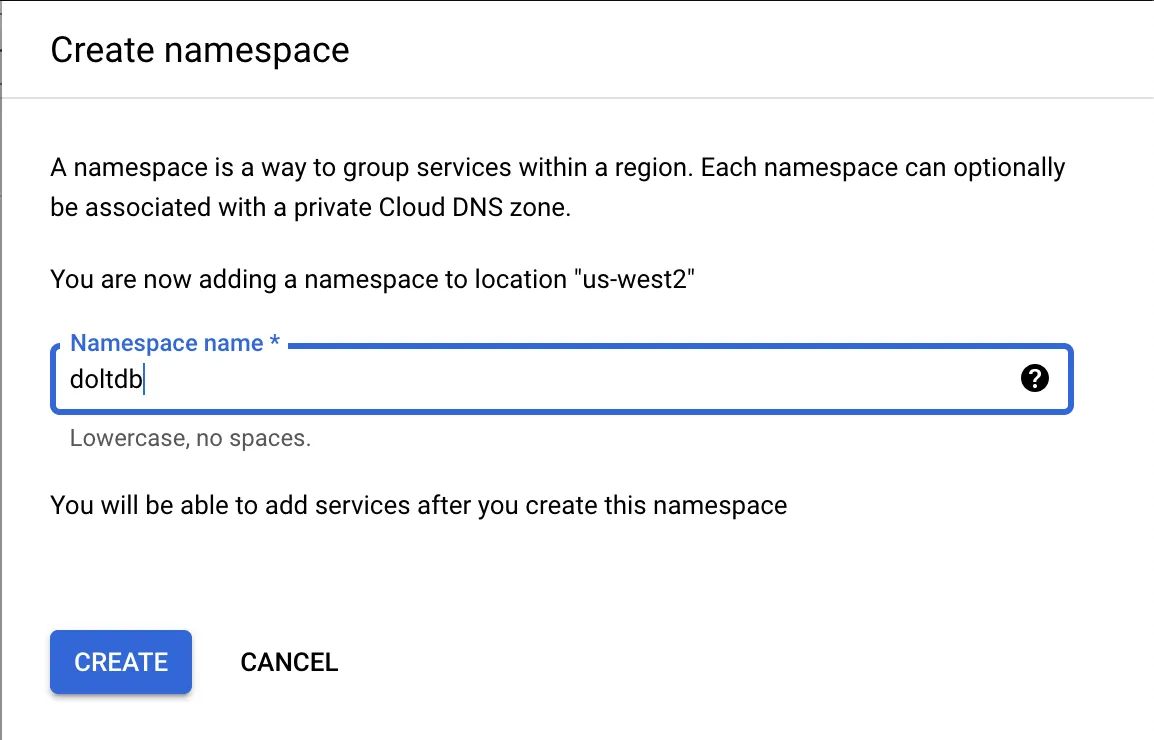Click the namespace description paragraph
This screenshot has width=1154, height=740.
click(556, 186)
